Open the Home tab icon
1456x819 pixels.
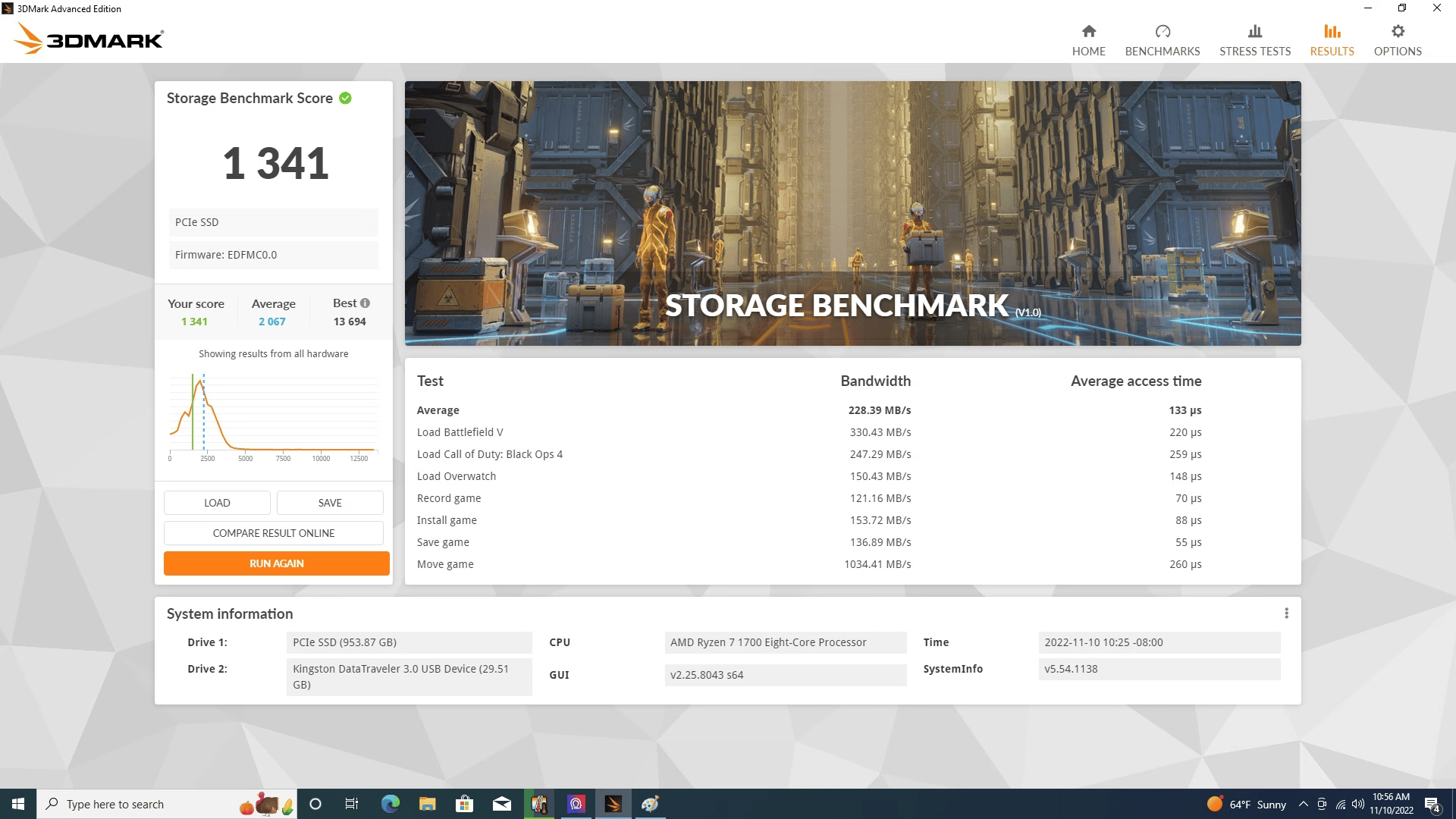[x=1088, y=40]
